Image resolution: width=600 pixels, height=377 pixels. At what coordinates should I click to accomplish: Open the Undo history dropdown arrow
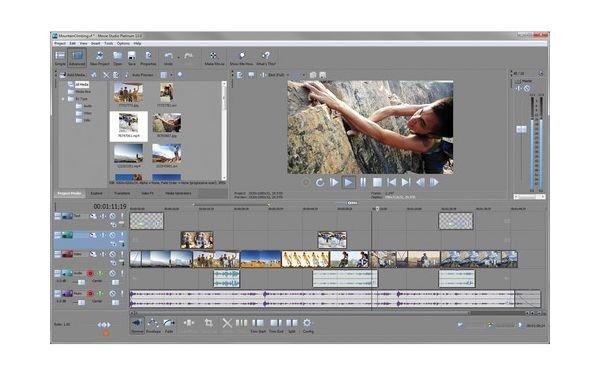pyautogui.click(x=178, y=57)
